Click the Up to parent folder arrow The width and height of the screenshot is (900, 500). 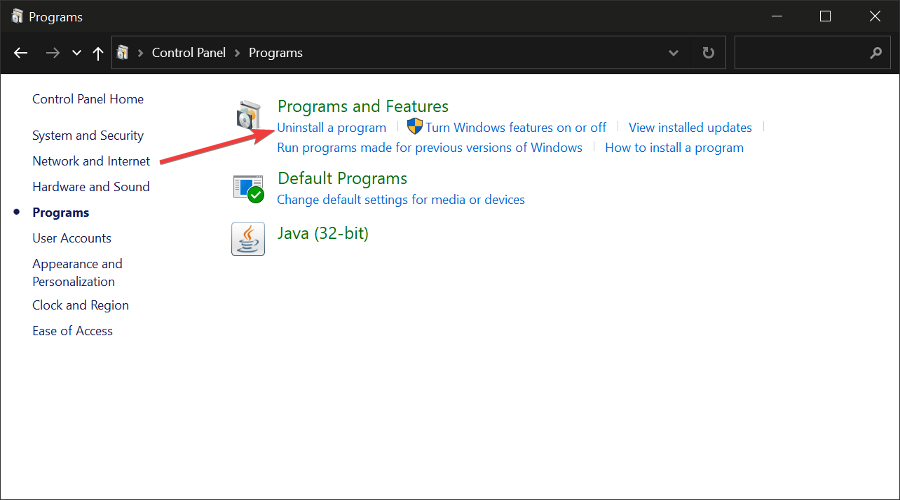point(98,53)
